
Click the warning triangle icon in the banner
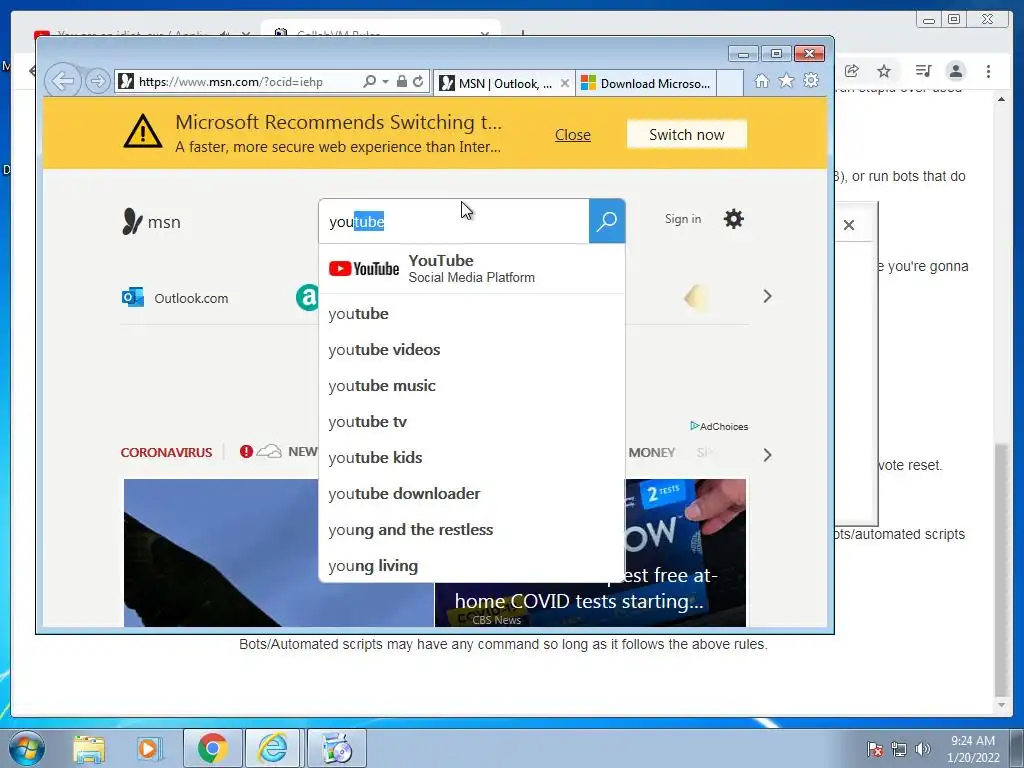pos(142,131)
